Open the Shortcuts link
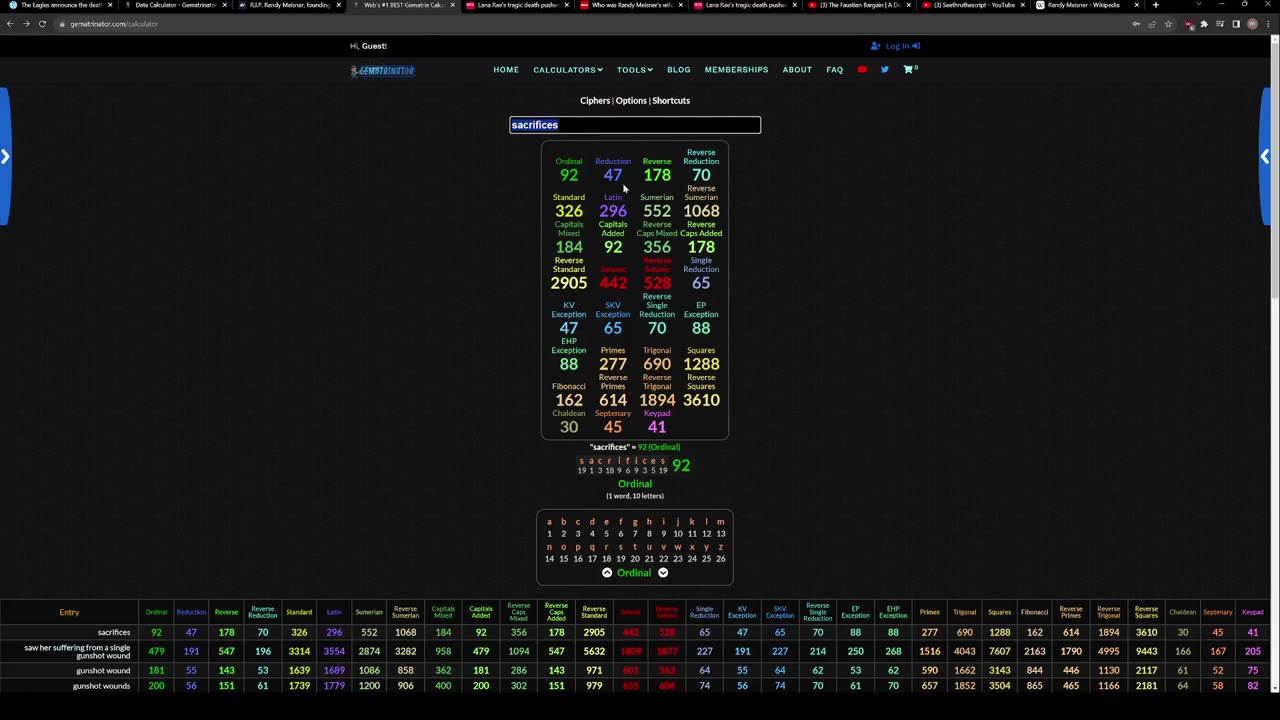The image size is (1280, 720). (x=671, y=100)
